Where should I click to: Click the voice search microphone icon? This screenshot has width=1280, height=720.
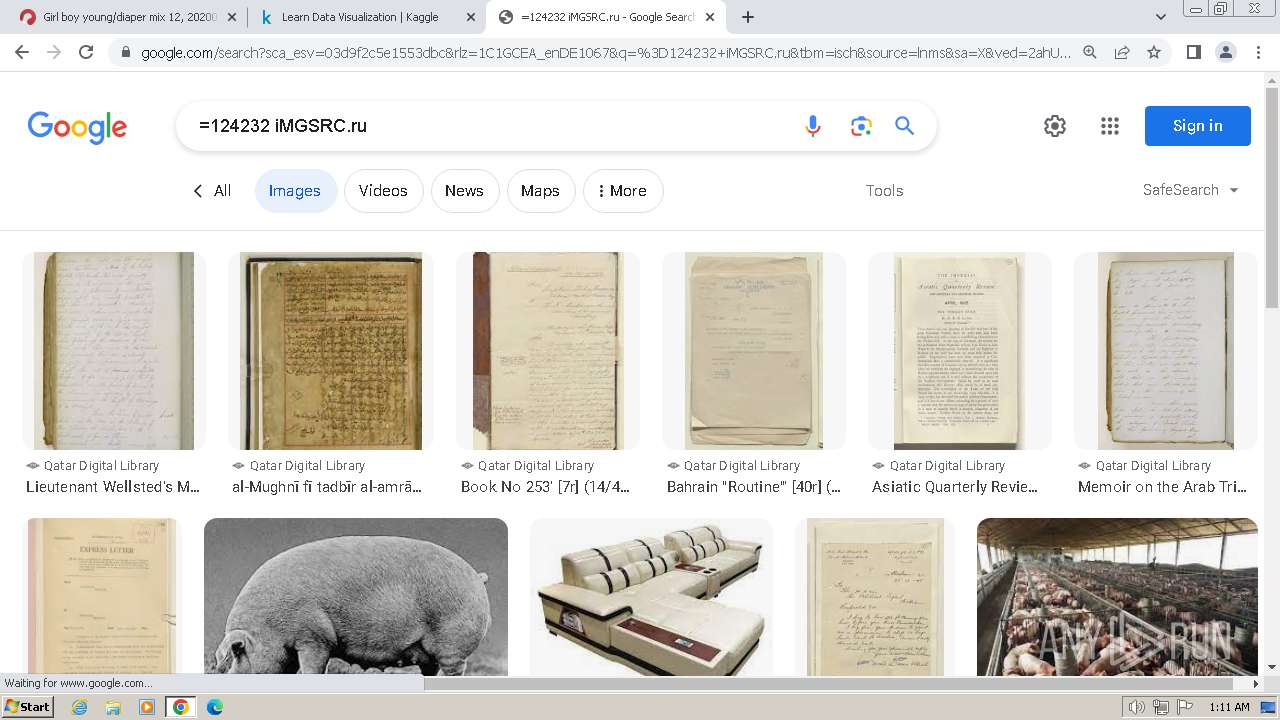tap(813, 126)
